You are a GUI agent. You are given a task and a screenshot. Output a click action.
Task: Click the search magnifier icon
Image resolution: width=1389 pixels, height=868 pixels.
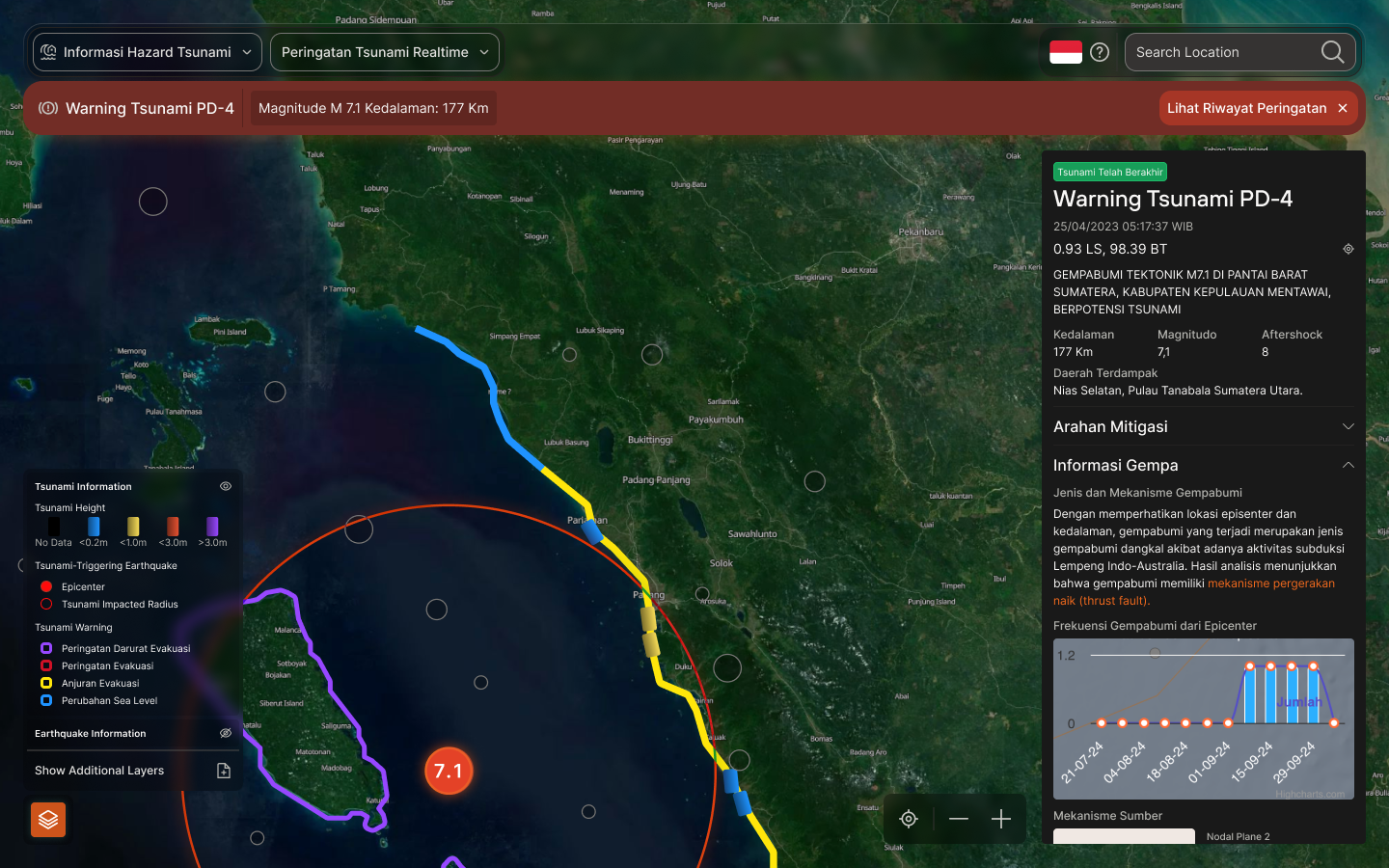pos(1332,52)
